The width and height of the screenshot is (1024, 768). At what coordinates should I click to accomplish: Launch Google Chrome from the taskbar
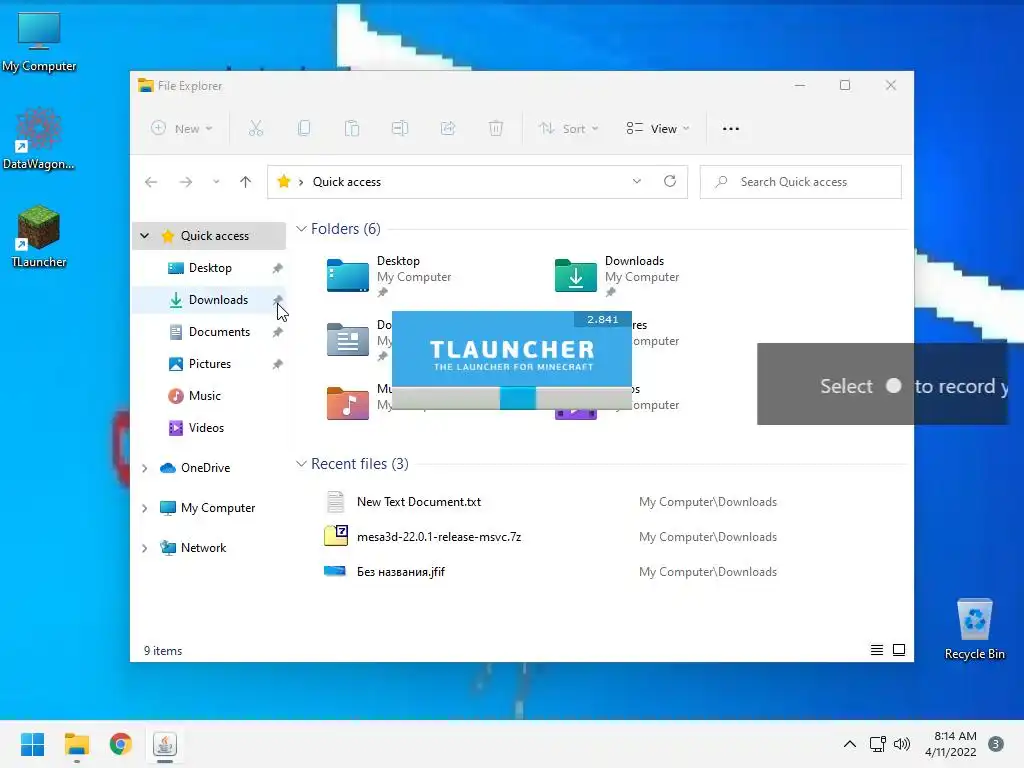[121, 744]
